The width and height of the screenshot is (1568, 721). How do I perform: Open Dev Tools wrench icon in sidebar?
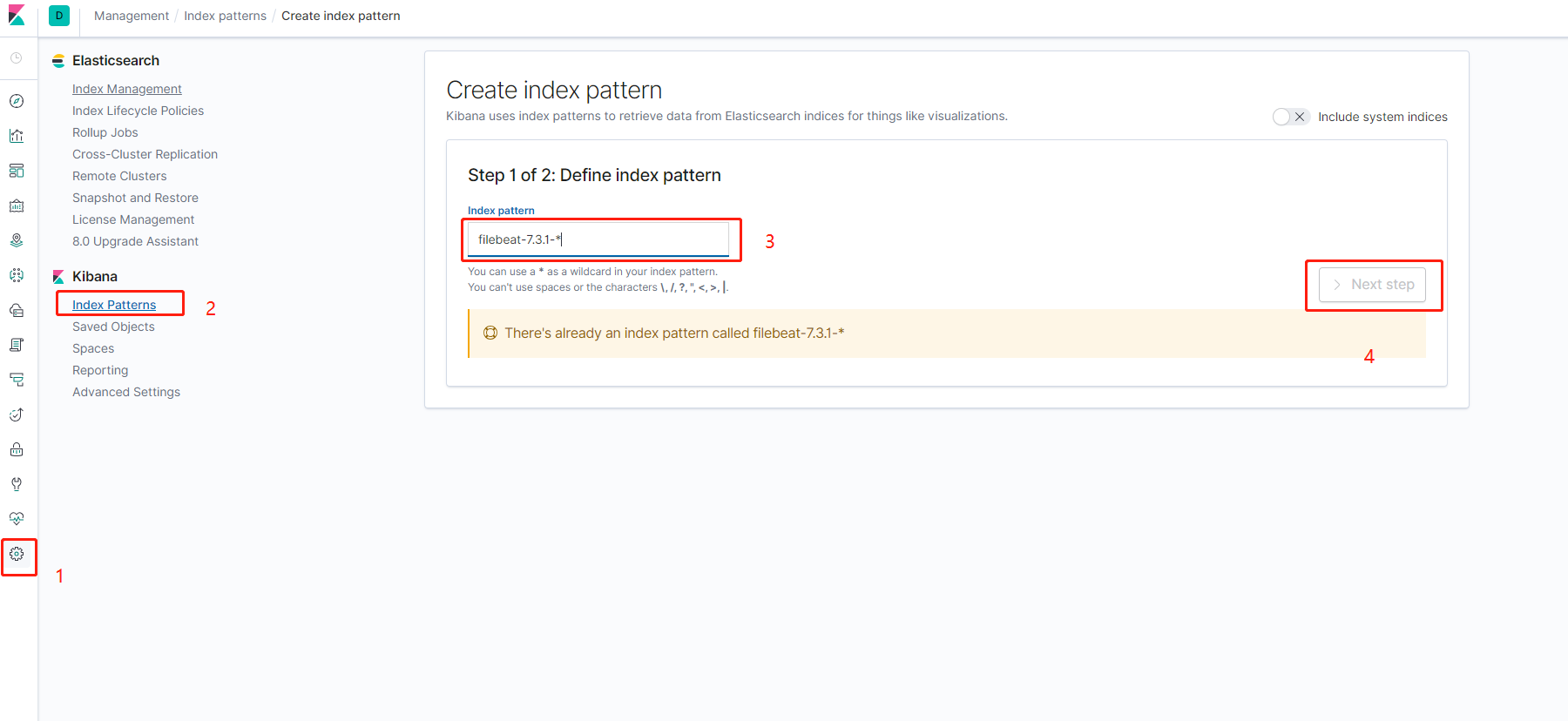coord(17,484)
